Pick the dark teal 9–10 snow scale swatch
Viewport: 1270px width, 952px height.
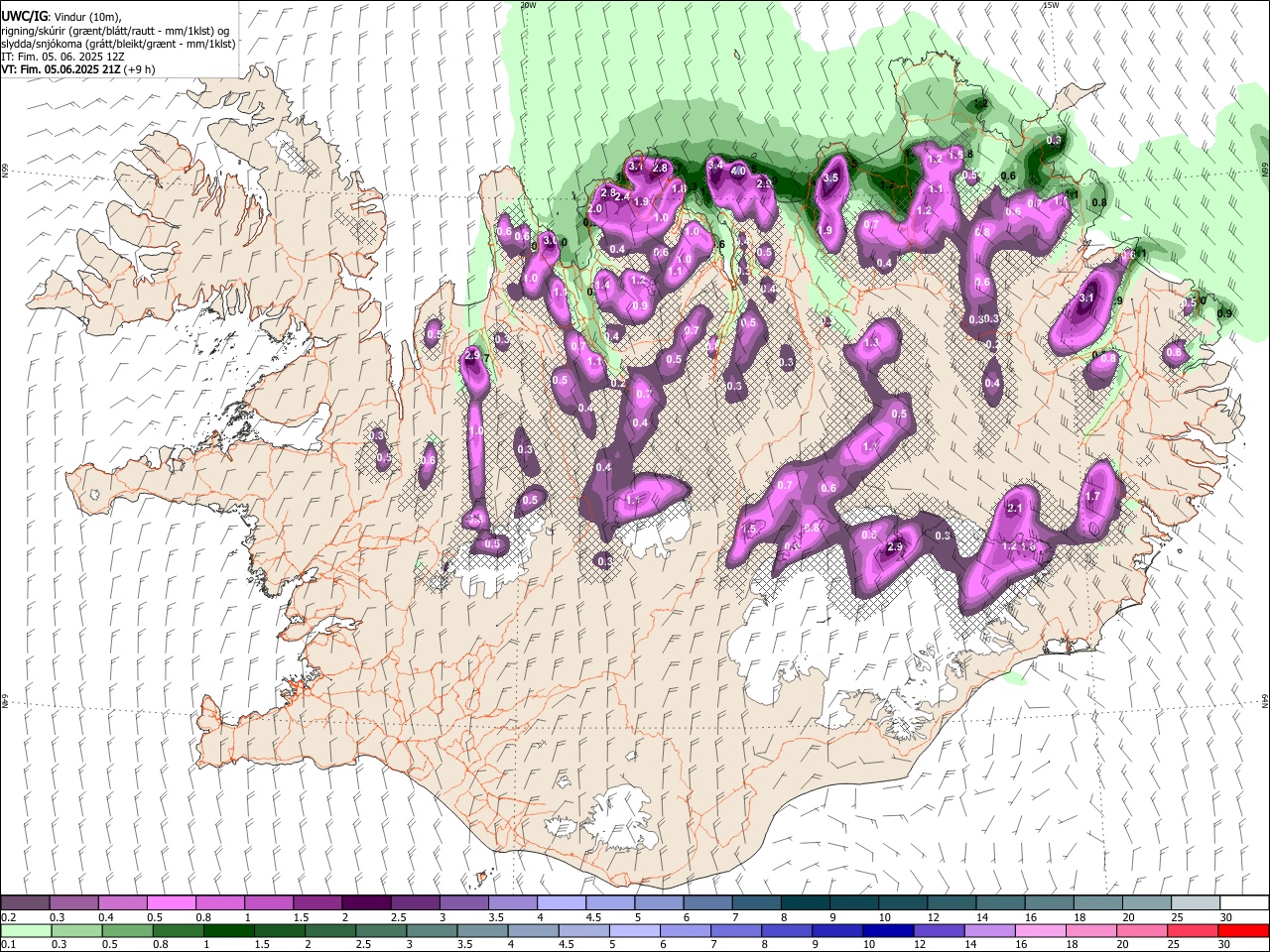(x=852, y=903)
